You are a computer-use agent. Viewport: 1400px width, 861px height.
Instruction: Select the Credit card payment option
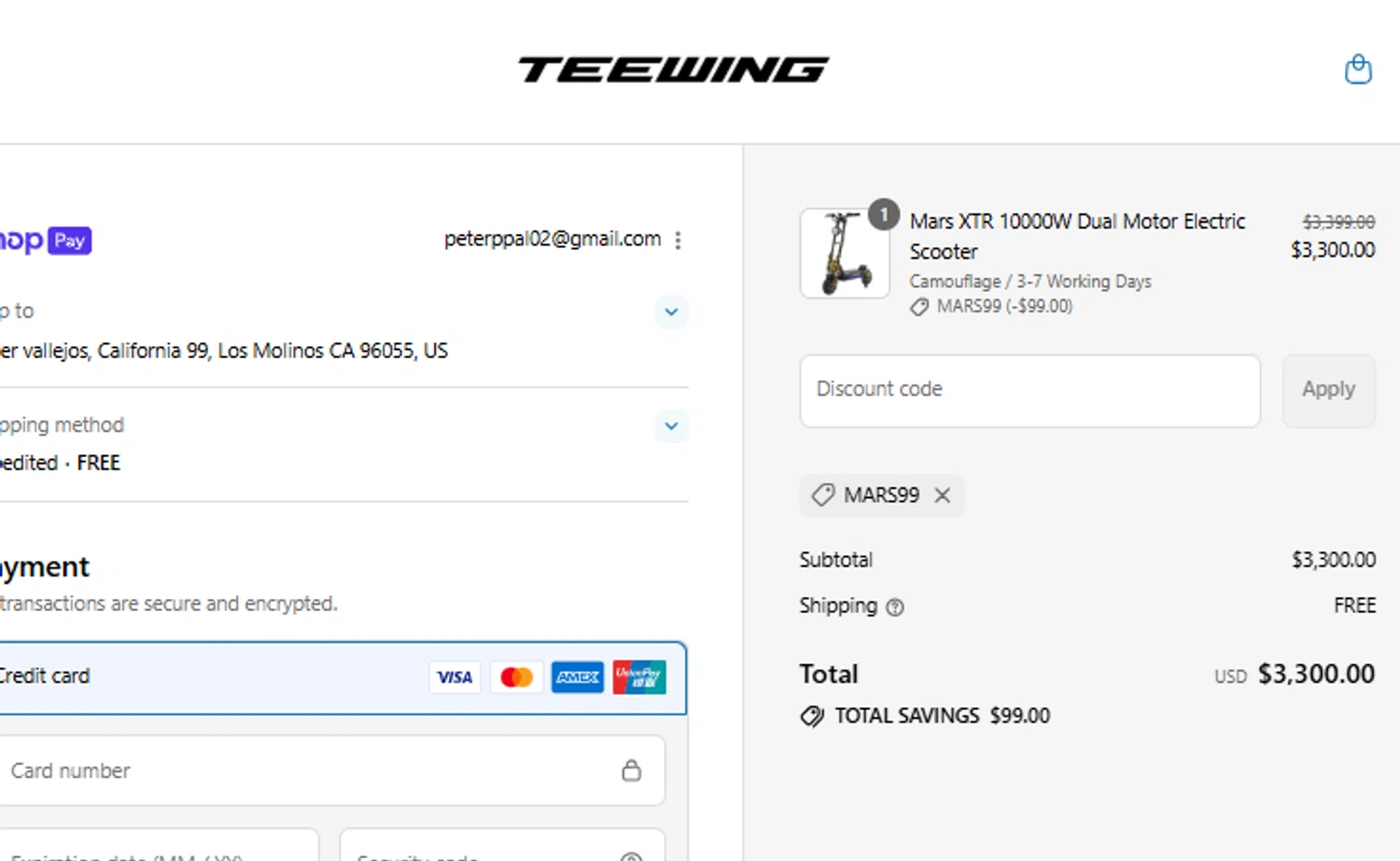tap(342, 677)
